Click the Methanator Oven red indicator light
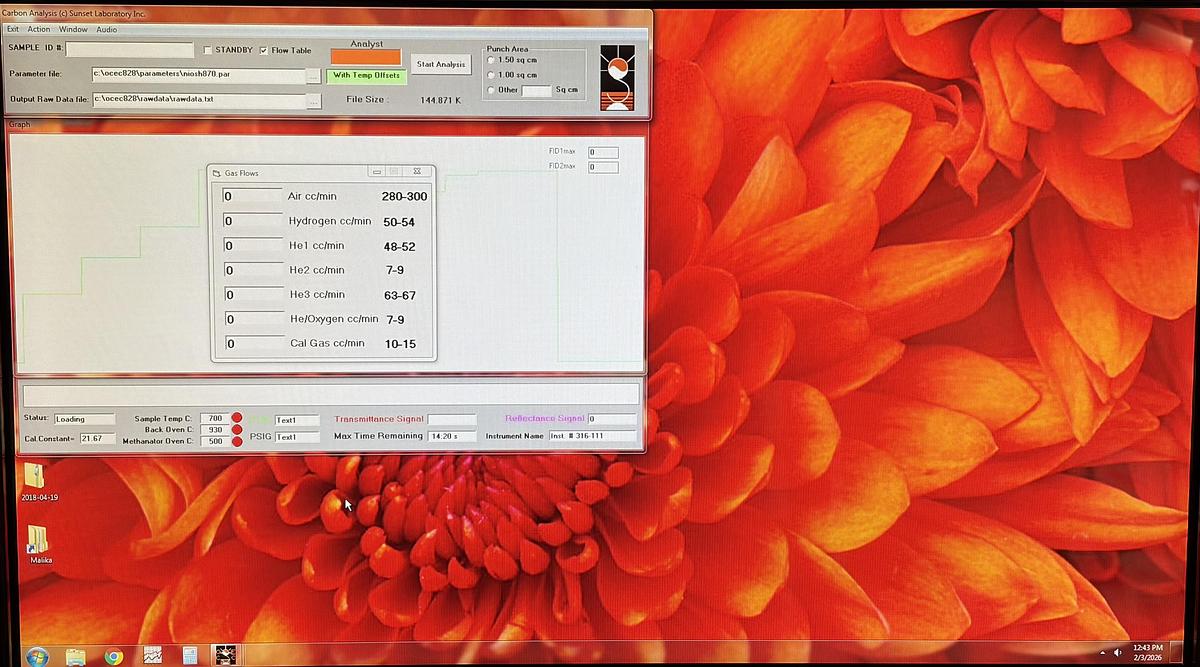The width and height of the screenshot is (1200, 667). click(x=237, y=441)
